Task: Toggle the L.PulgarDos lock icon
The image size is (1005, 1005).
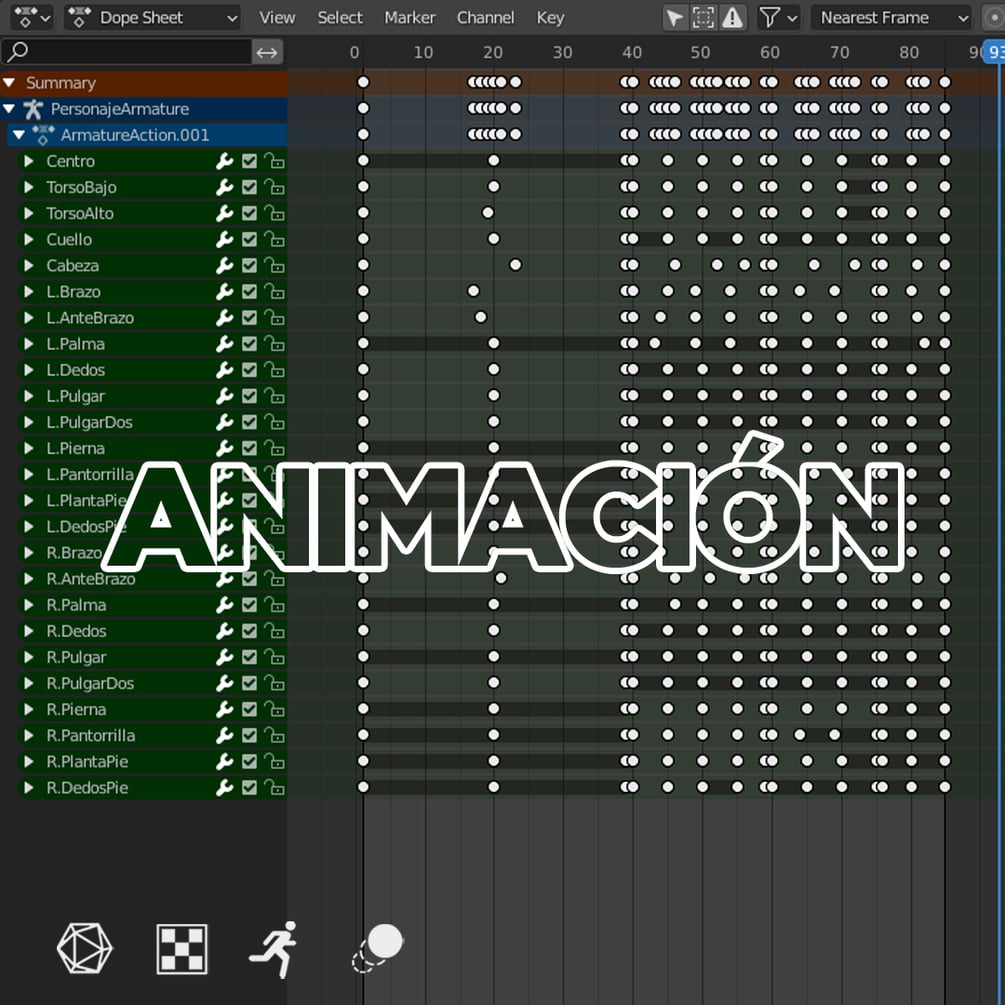Action: (274, 422)
